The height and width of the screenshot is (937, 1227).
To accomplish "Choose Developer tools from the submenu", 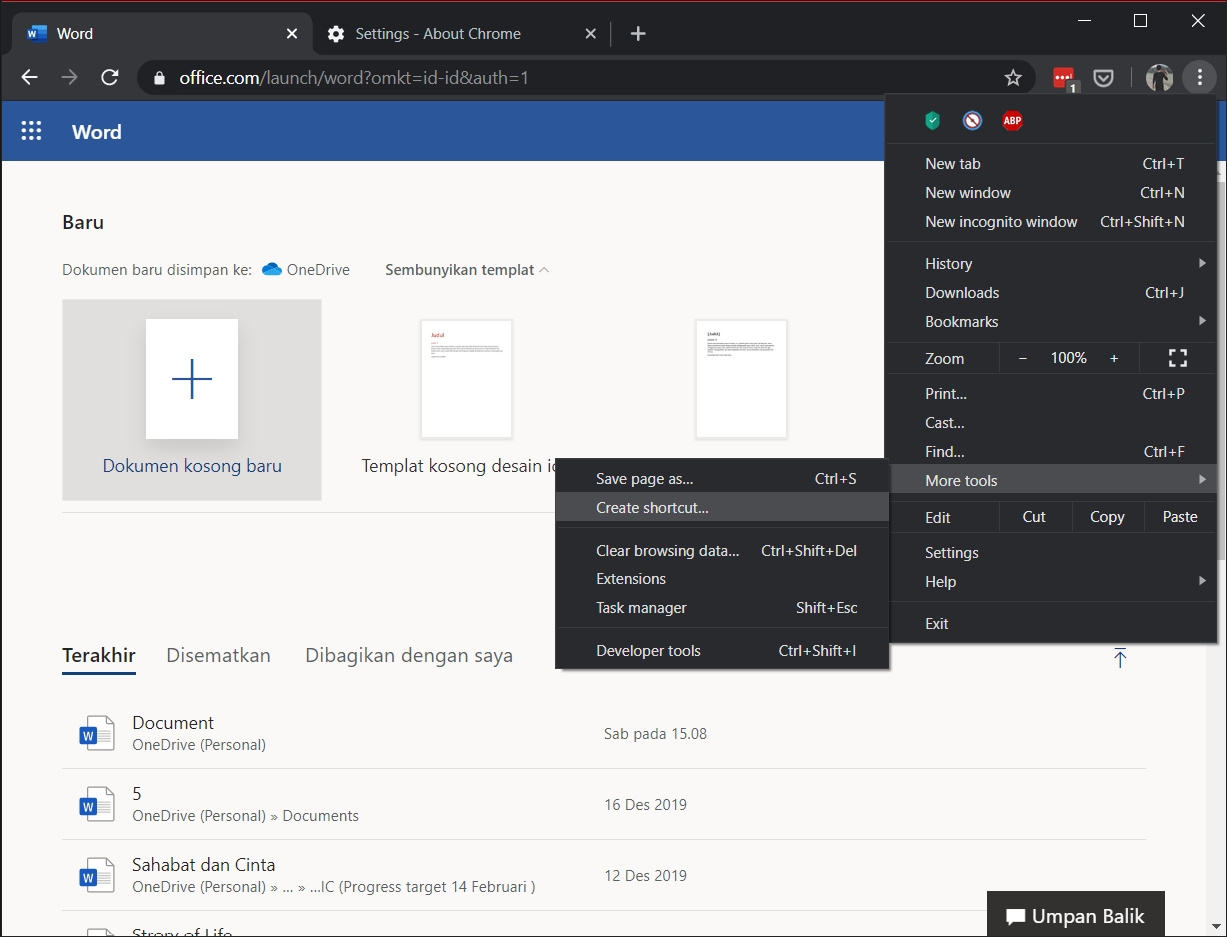I will click(648, 651).
